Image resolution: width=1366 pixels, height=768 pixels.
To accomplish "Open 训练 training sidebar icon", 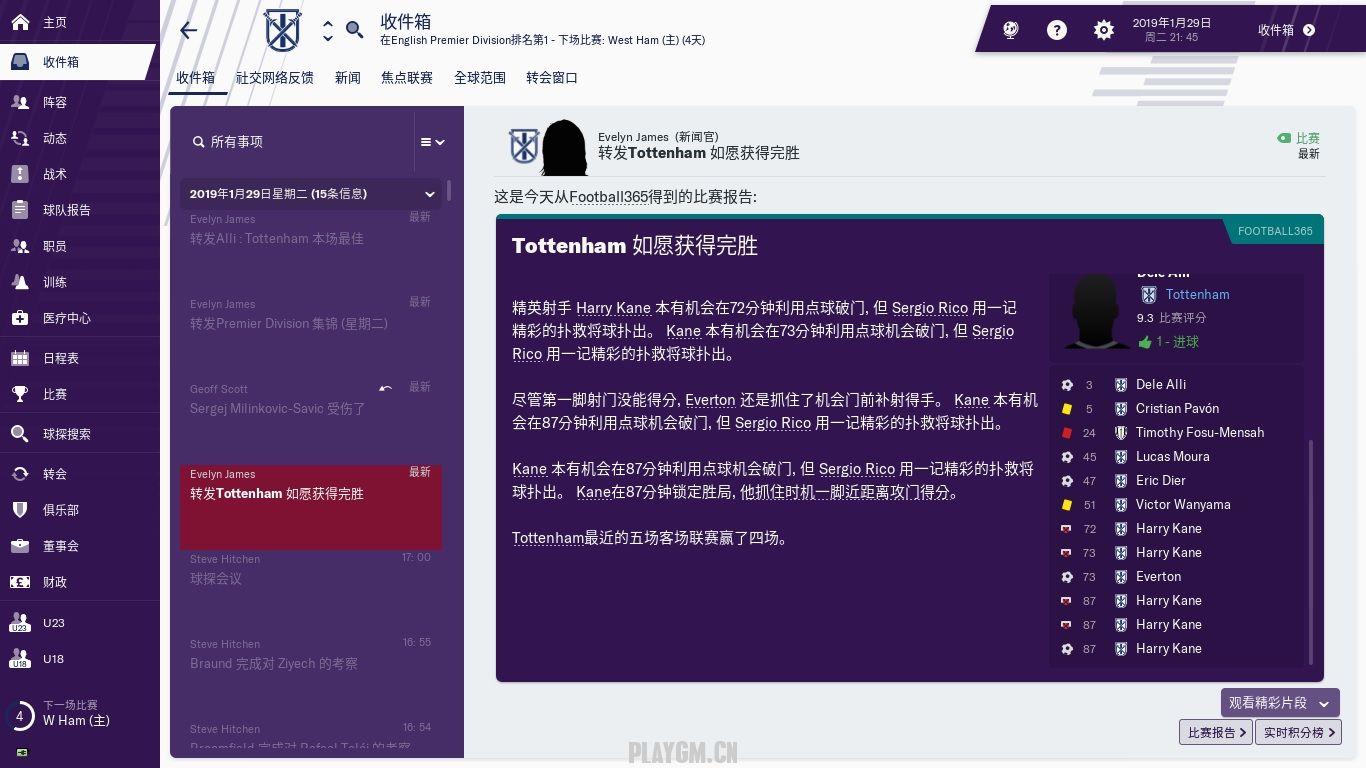I will [x=20, y=282].
